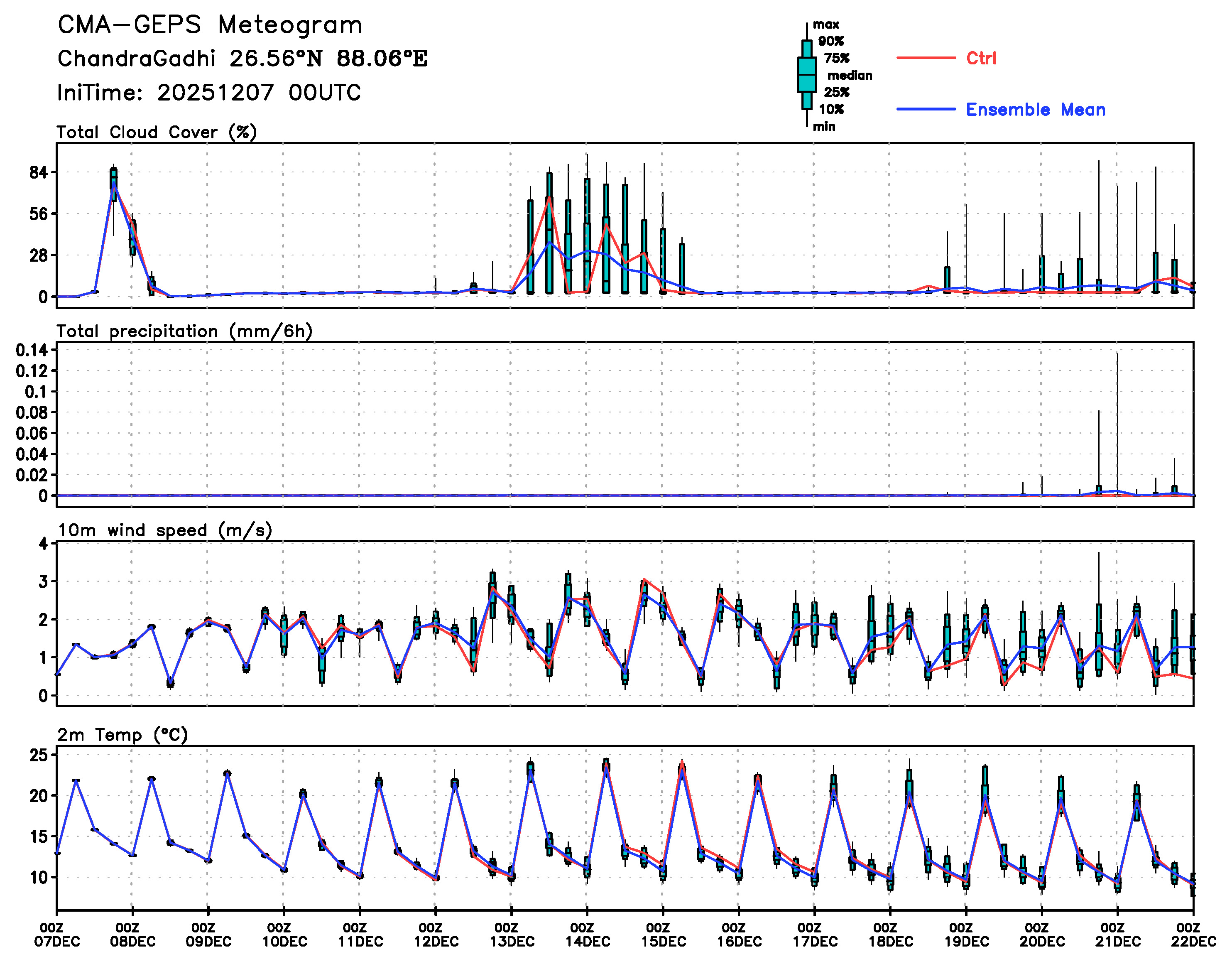Image resolution: width=1232 pixels, height=964 pixels.
Task: Click the 0.14 precipitation axis tick
Action: click(x=32, y=351)
